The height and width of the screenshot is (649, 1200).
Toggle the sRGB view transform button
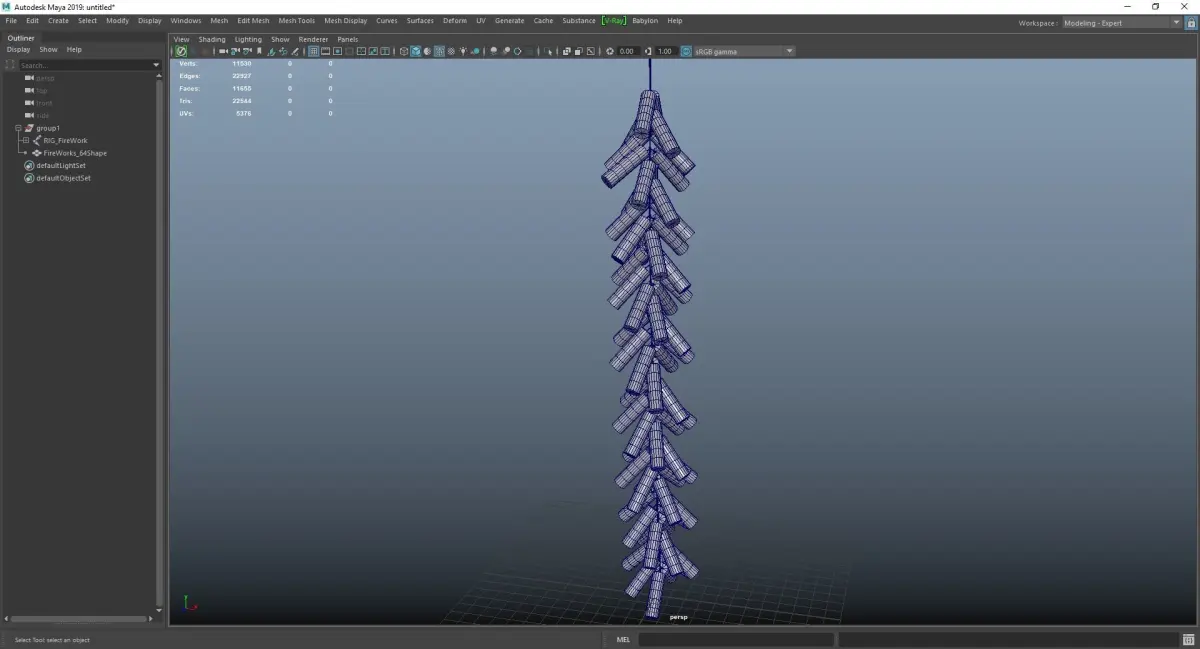686,51
